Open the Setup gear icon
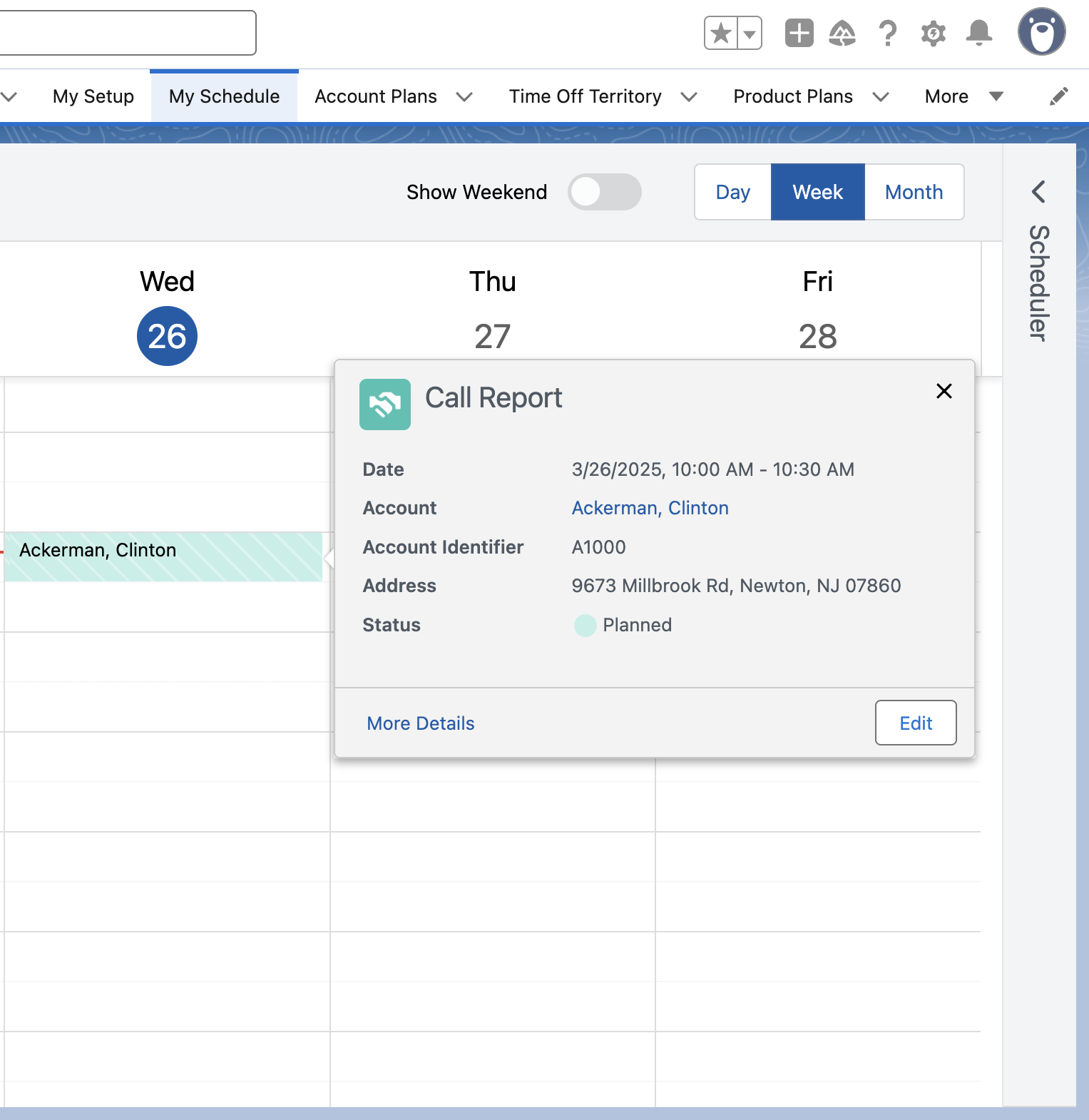The height and width of the screenshot is (1120, 1089). 933,34
